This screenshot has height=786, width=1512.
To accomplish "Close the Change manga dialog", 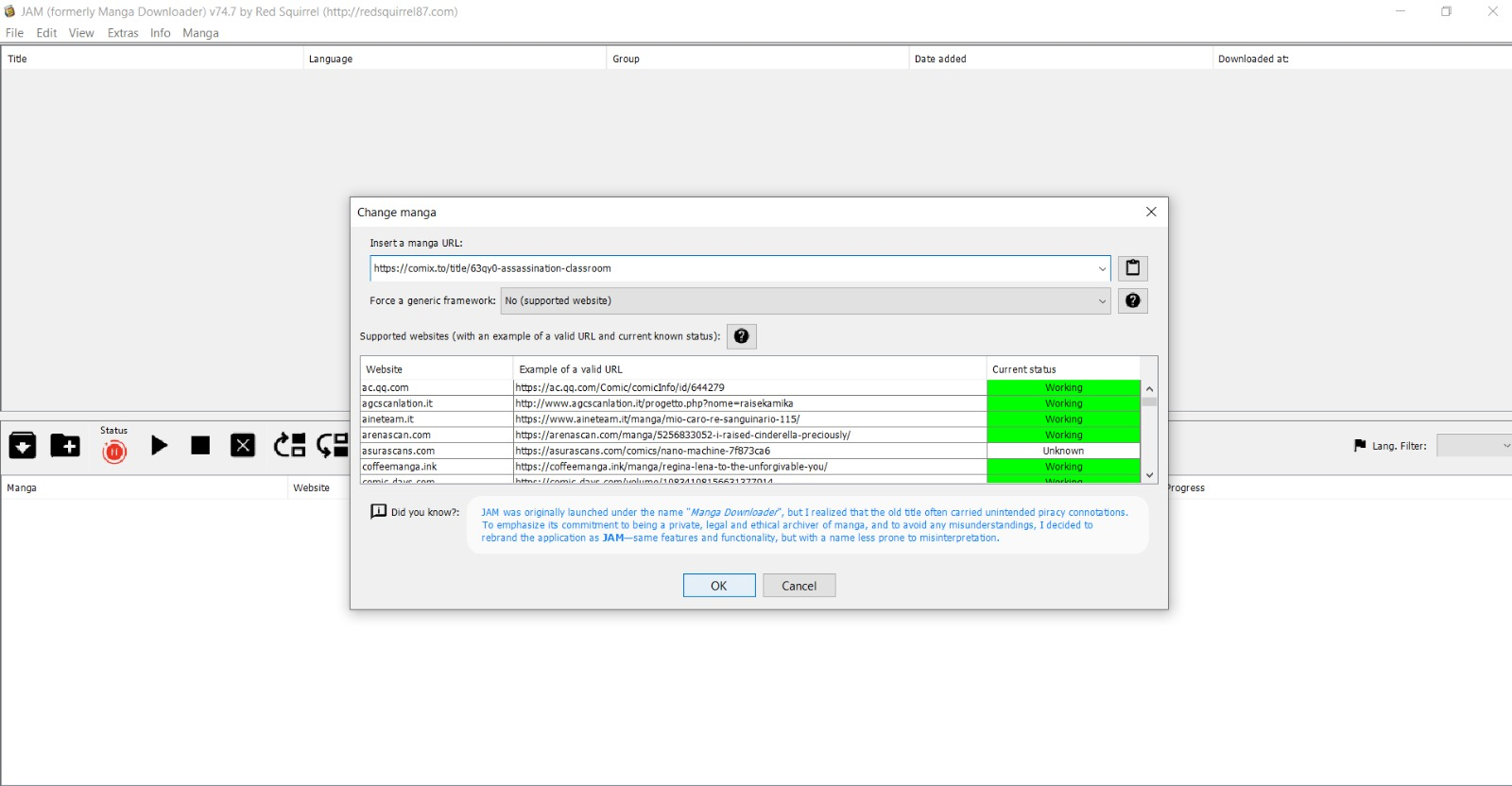I will (1151, 212).
